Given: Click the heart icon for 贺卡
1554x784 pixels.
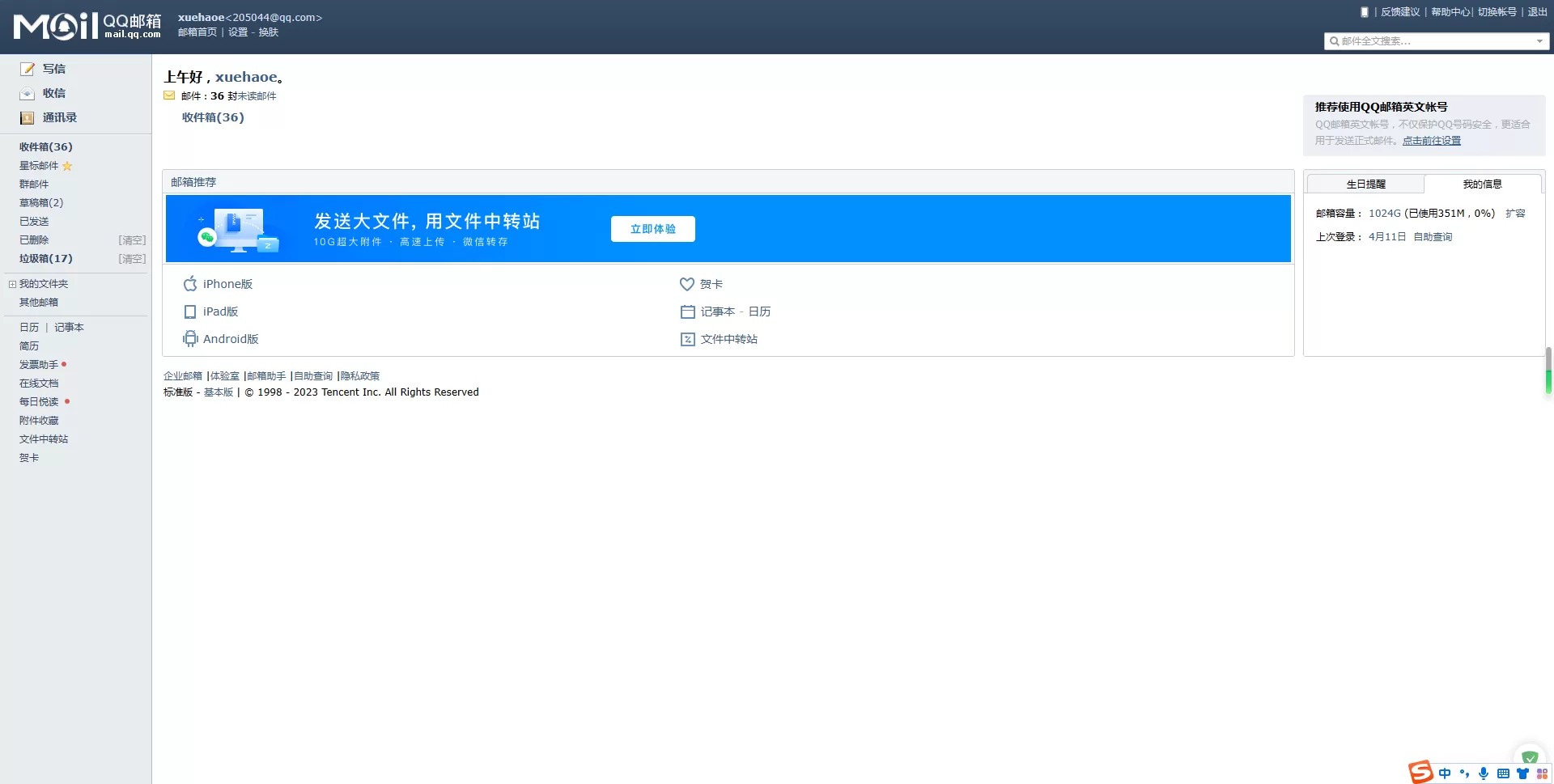Looking at the screenshot, I should (x=687, y=284).
